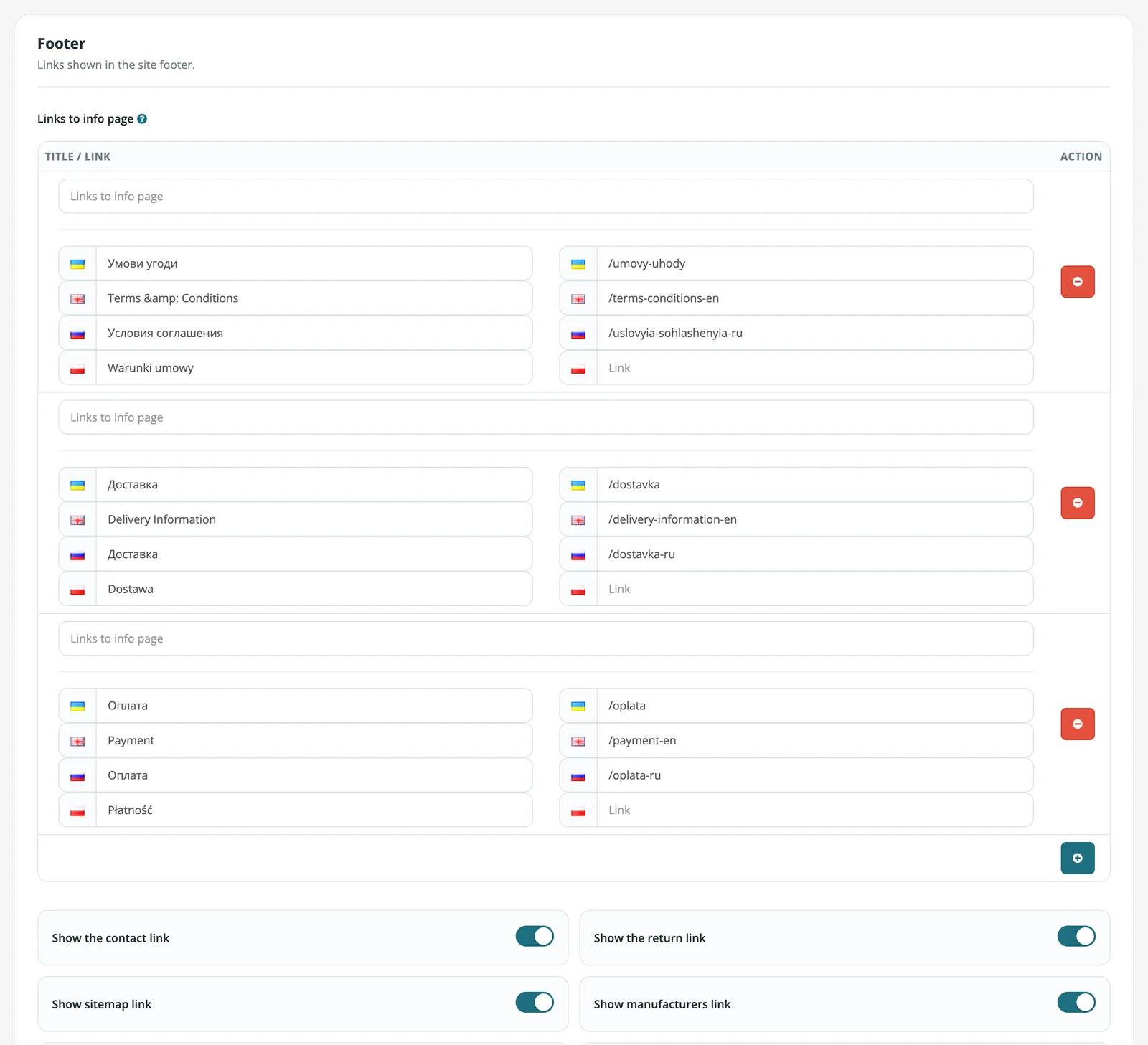1148x1045 pixels.
Task: Remove the Terms & Conditions link group
Action: coord(1078,282)
